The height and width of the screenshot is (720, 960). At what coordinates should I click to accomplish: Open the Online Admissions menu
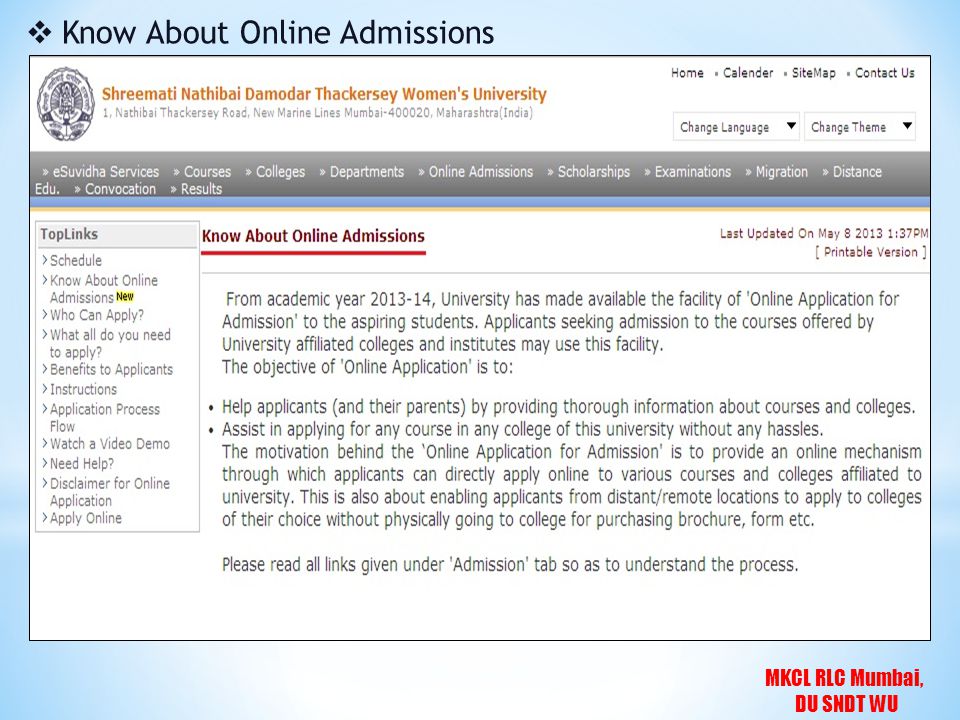pyautogui.click(x=481, y=171)
